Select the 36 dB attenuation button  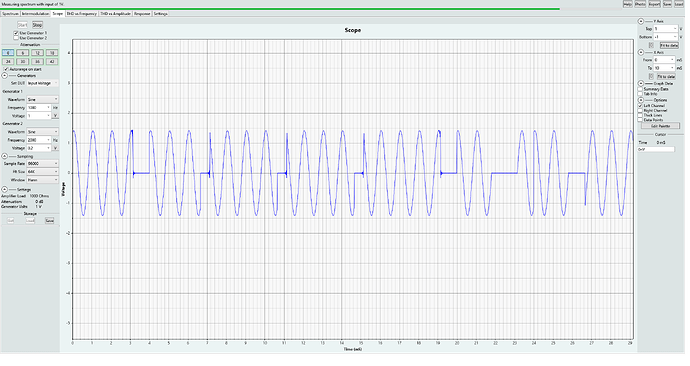37,62
